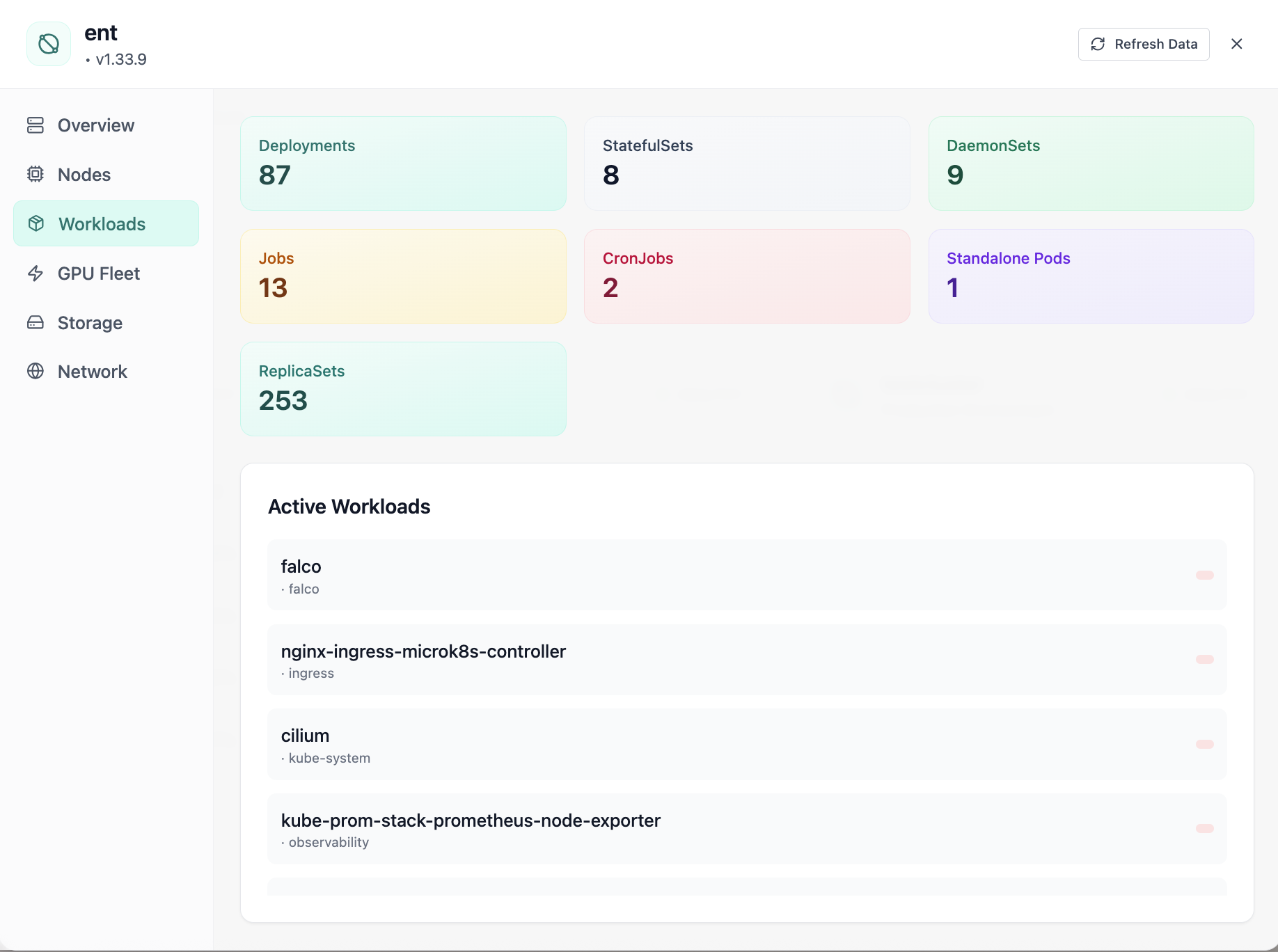
Task: Click the Refresh Data button label
Action: click(x=1155, y=44)
